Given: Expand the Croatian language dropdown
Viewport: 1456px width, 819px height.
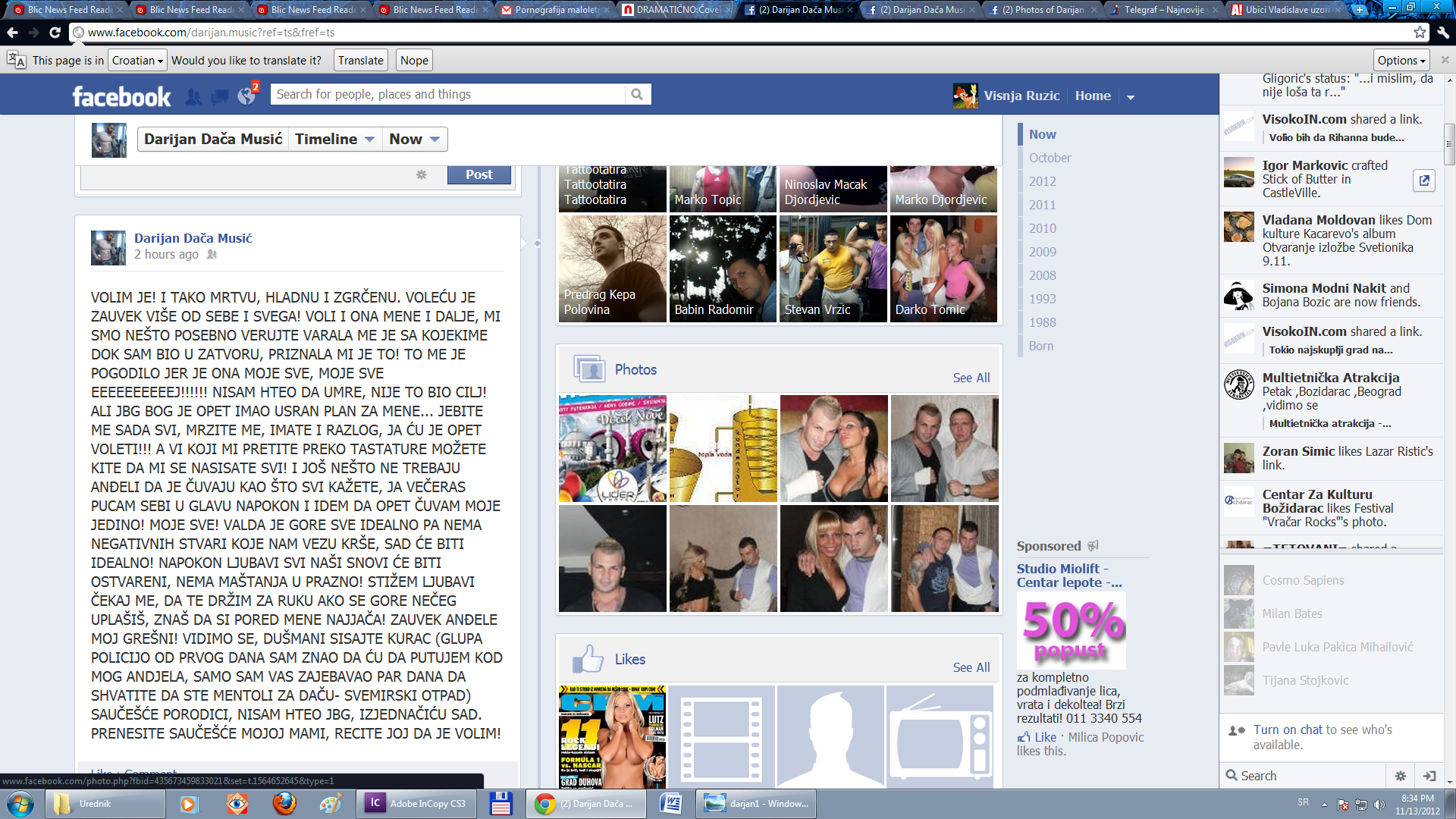Looking at the screenshot, I should [137, 61].
